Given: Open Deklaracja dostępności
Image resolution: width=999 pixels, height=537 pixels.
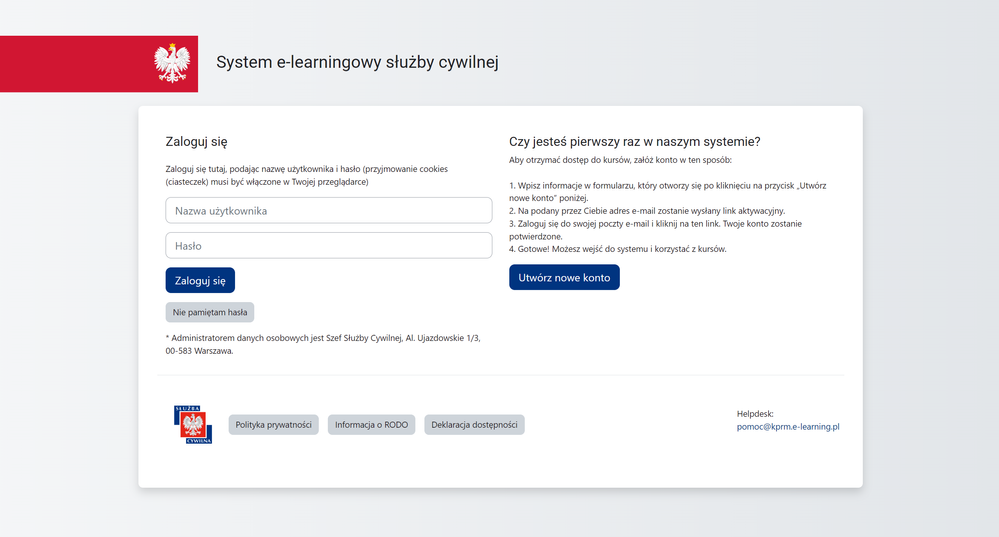Looking at the screenshot, I should 474,425.
